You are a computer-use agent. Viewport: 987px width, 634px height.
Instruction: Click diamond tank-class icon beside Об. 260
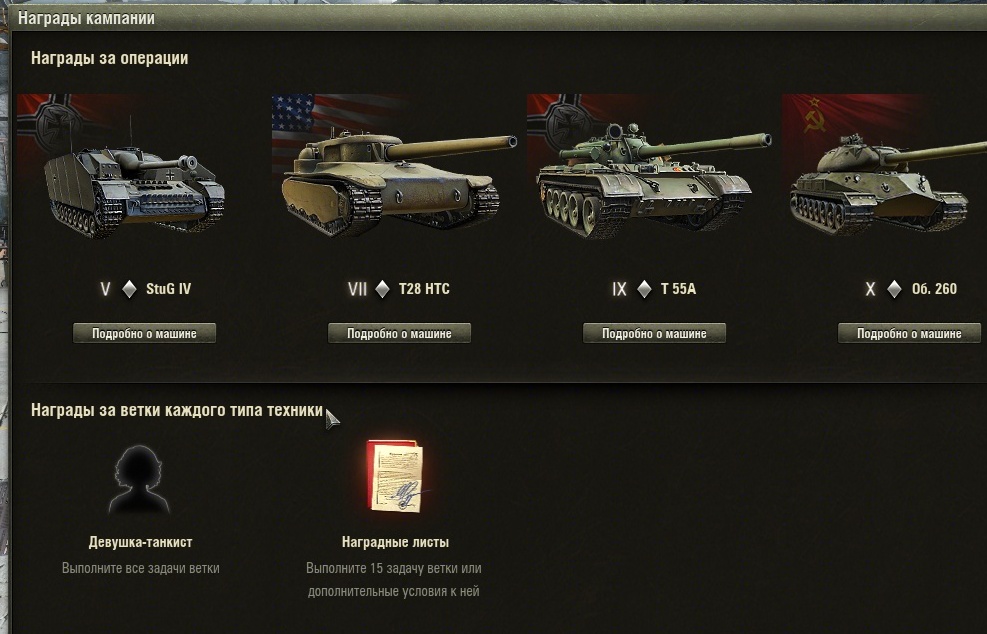tap(894, 289)
